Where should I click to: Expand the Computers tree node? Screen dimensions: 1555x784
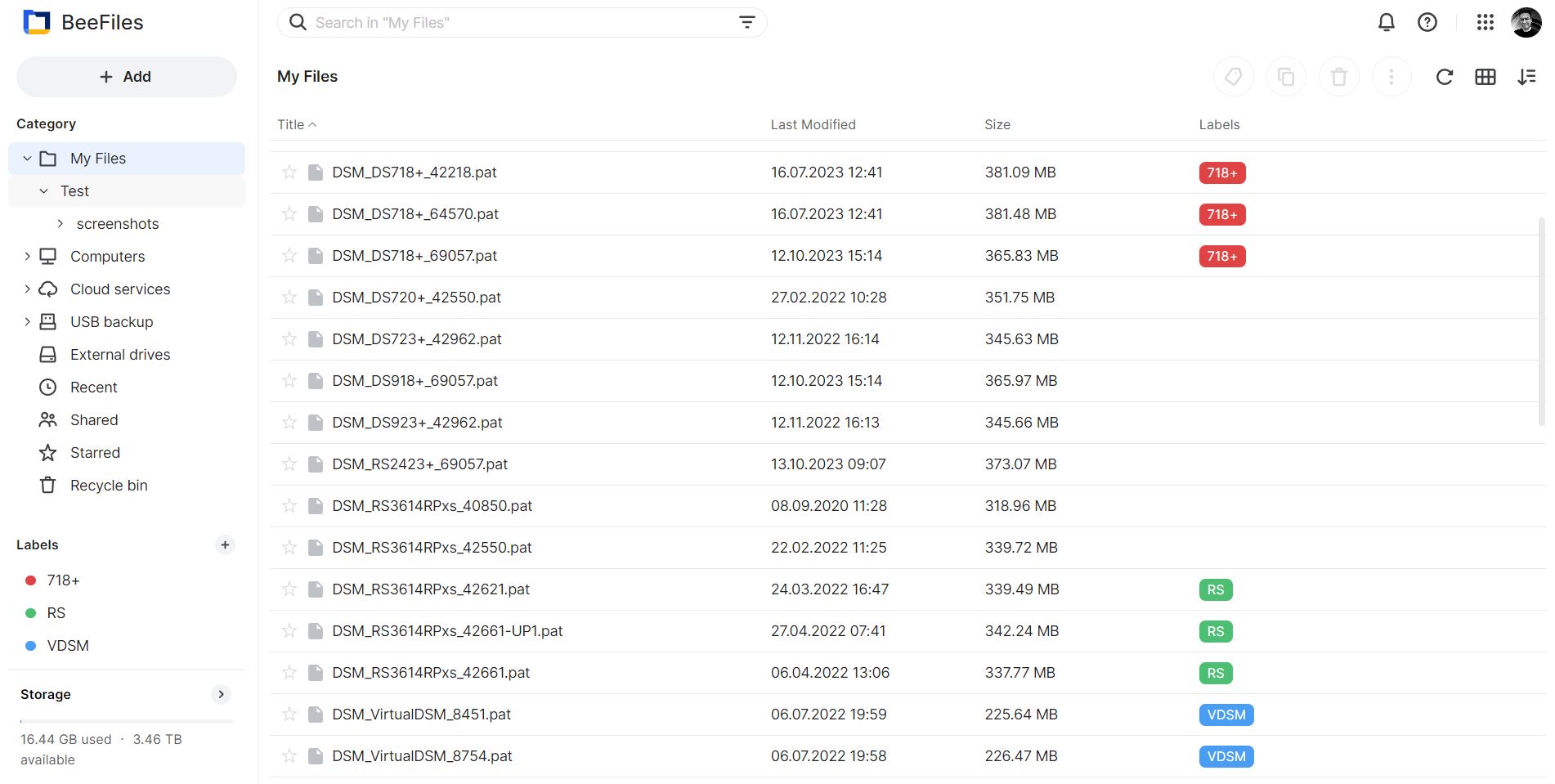[x=27, y=257]
